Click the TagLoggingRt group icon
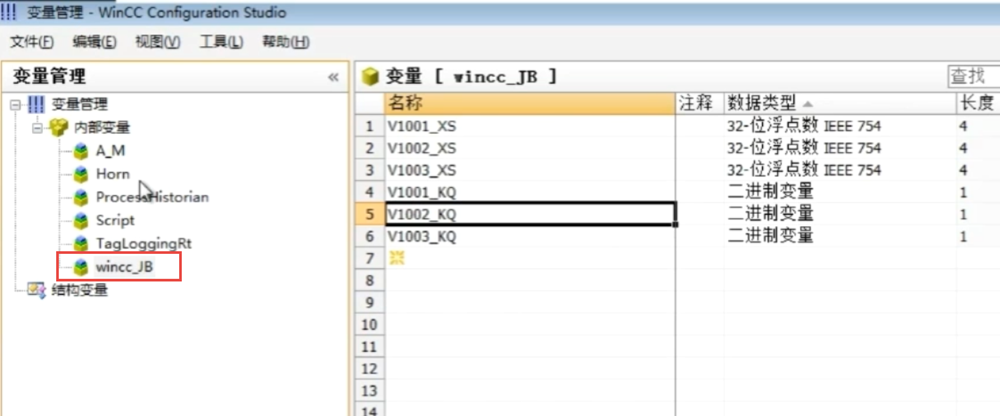This screenshot has height=416, width=1000. (81, 244)
